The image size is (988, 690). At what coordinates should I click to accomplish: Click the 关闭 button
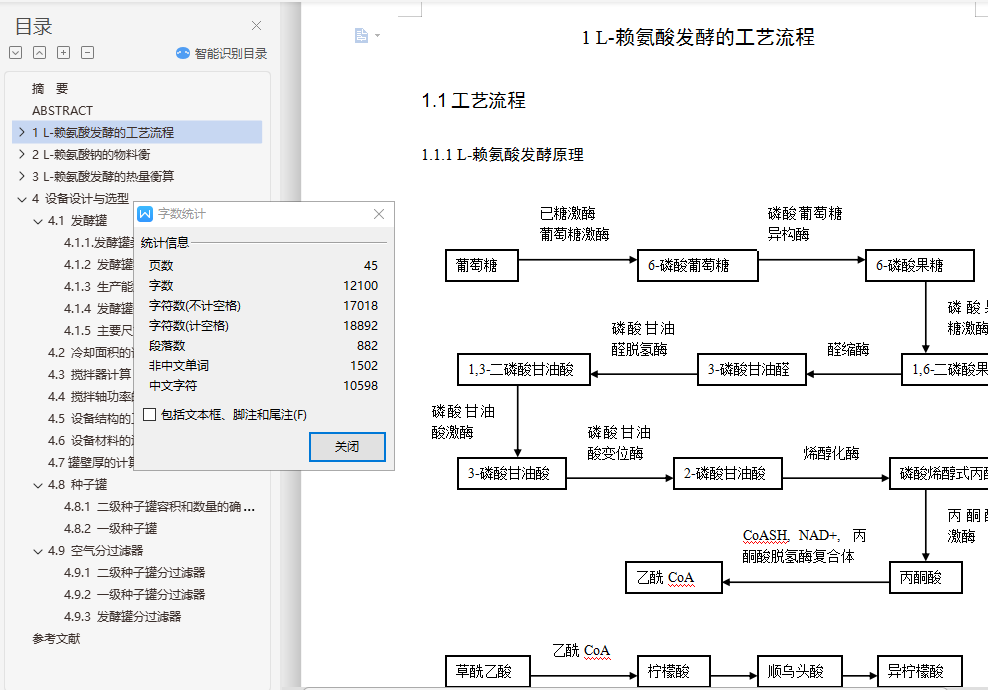coord(347,447)
